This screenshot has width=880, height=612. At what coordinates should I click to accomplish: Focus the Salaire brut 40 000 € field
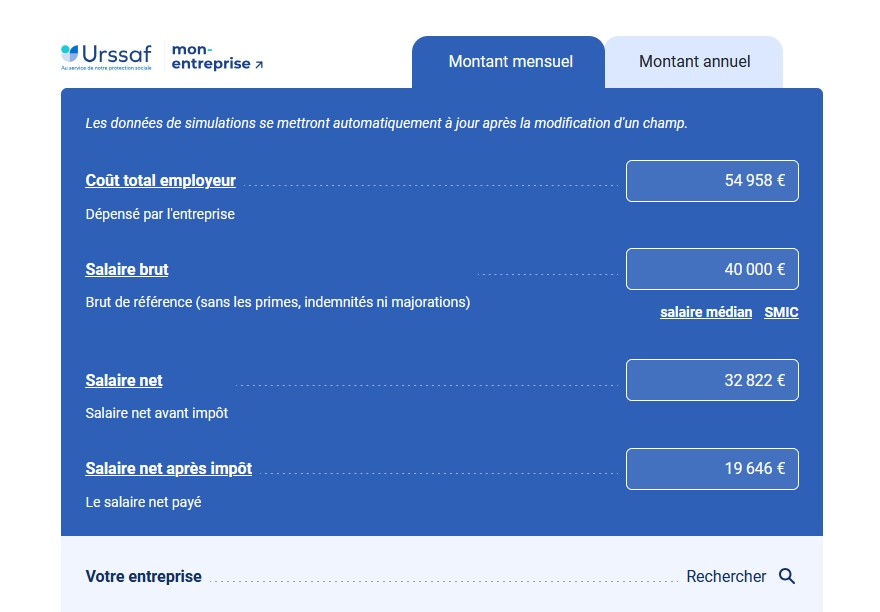pos(712,269)
